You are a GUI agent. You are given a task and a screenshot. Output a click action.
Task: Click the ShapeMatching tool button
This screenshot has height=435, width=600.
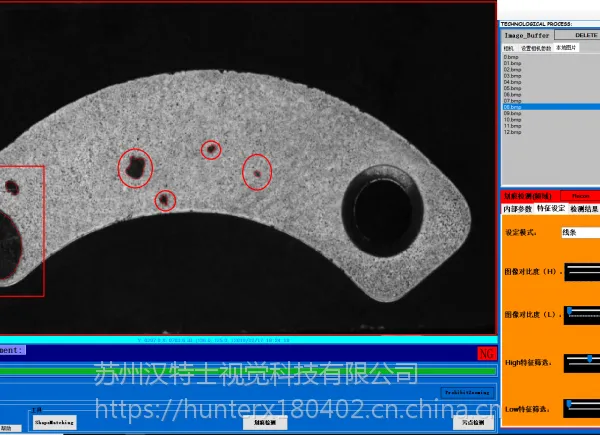(x=54, y=422)
